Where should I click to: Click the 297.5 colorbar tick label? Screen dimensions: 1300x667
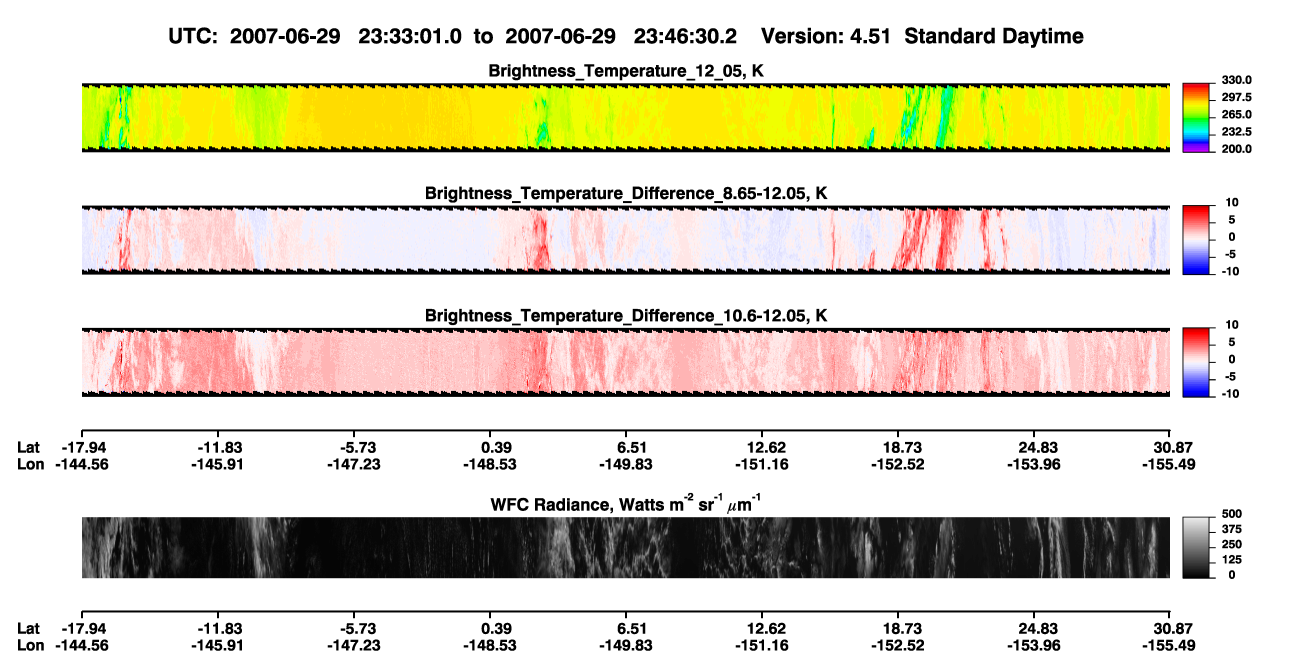click(x=1236, y=97)
